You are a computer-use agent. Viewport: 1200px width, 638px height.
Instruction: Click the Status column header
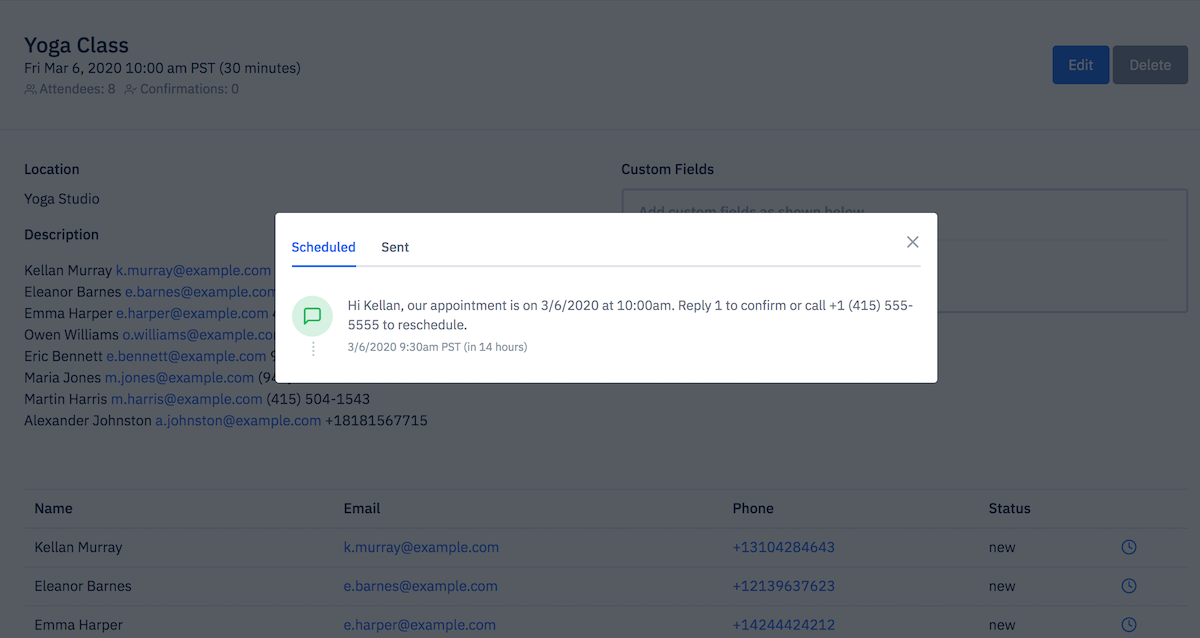(x=1009, y=508)
